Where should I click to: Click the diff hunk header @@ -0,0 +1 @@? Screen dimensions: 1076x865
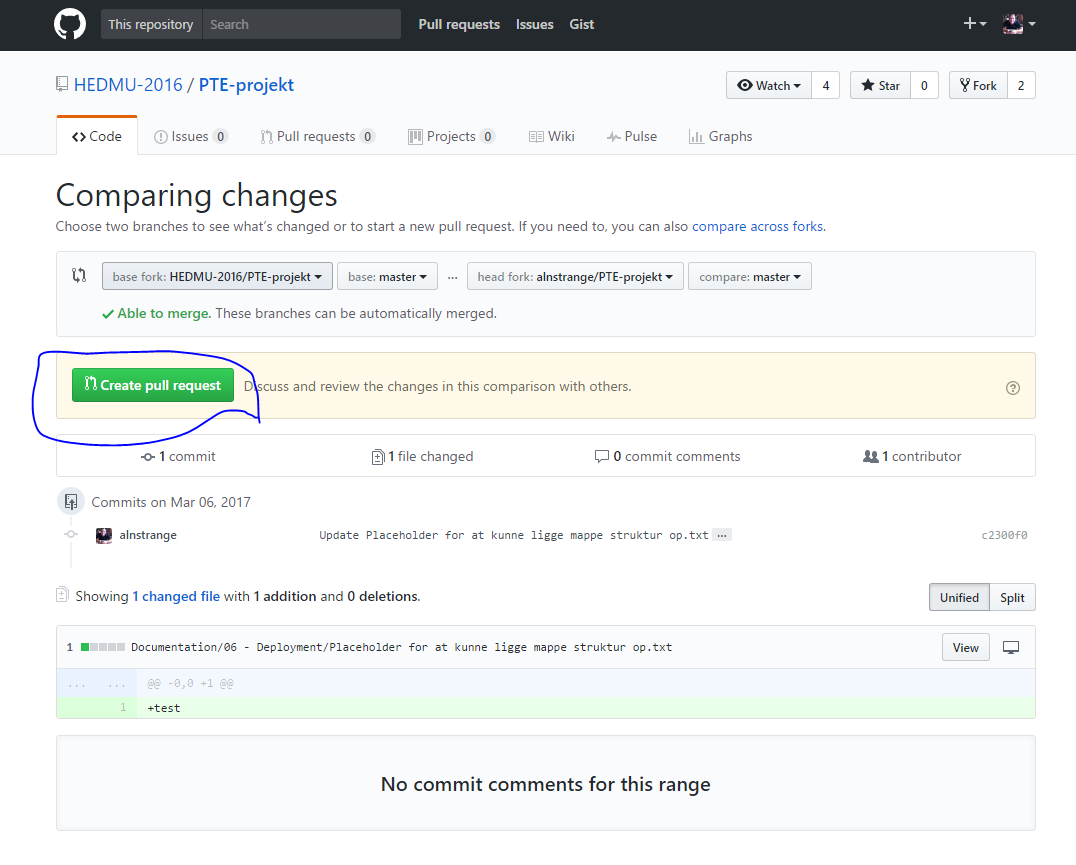tap(190, 684)
